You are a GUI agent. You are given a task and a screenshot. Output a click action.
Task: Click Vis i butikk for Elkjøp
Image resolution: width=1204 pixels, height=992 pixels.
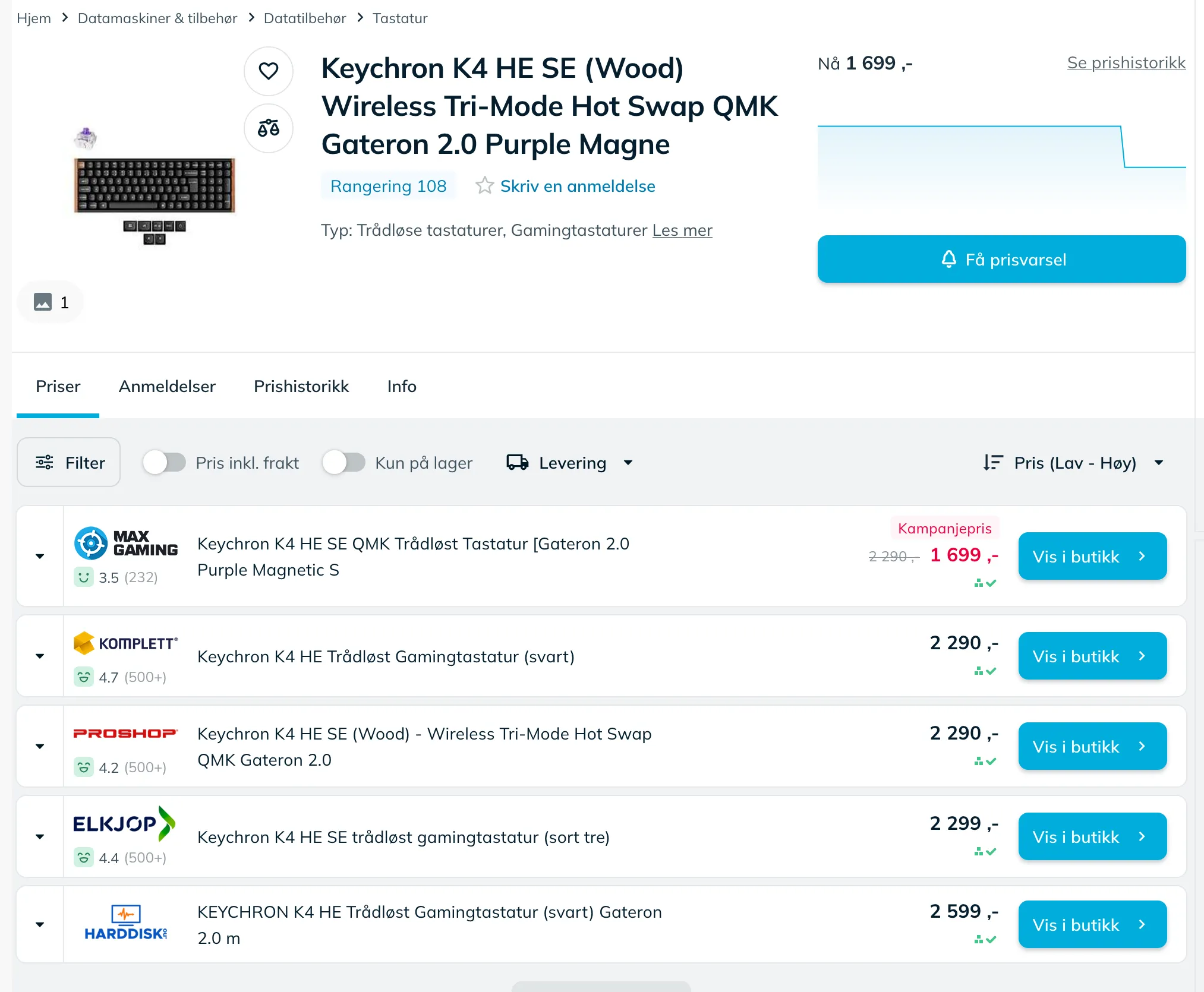pos(1092,836)
